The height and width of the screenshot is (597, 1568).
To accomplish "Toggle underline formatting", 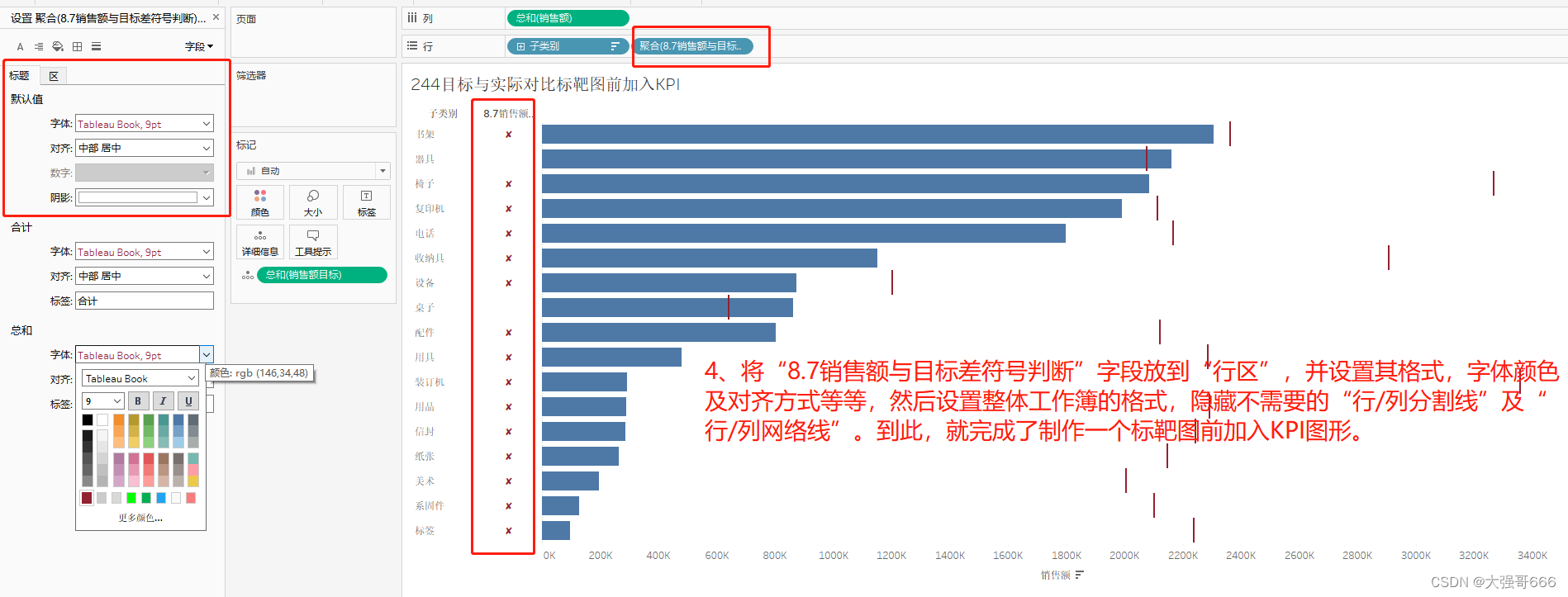I will (188, 401).
